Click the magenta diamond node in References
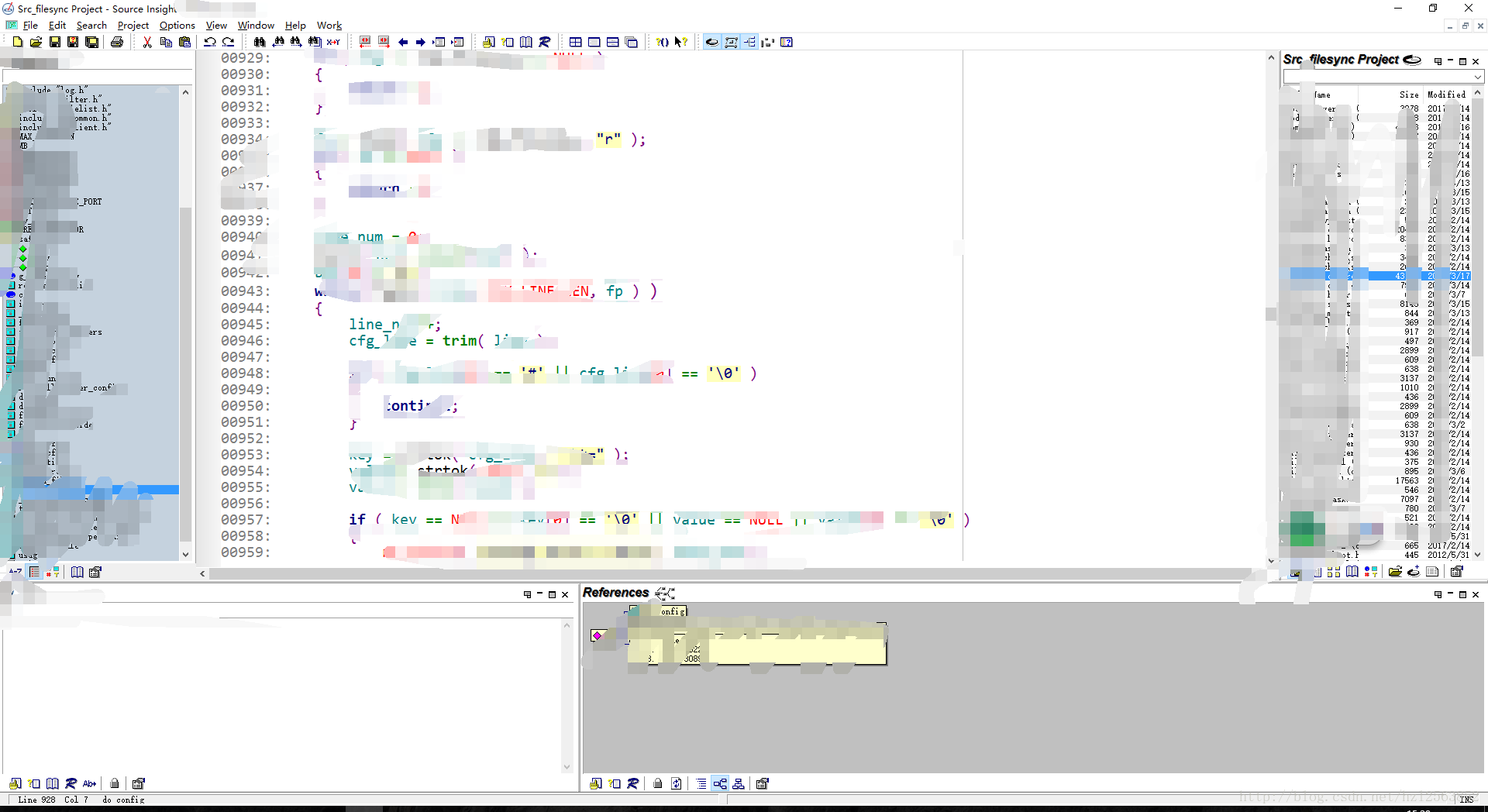The image size is (1488, 812). 597,635
